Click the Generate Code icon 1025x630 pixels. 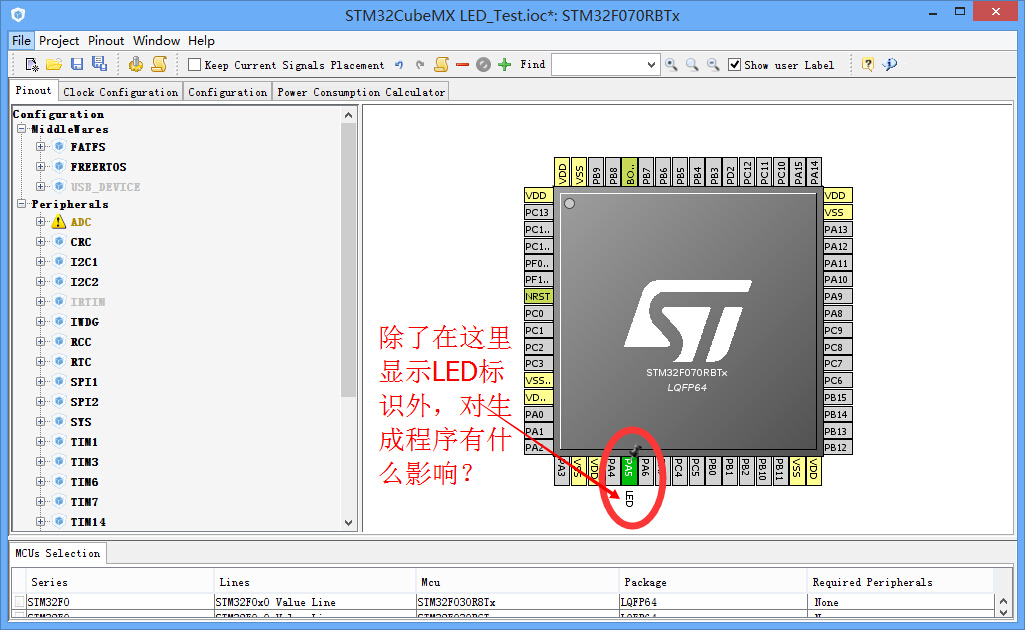pyautogui.click(x=136, y=64)
